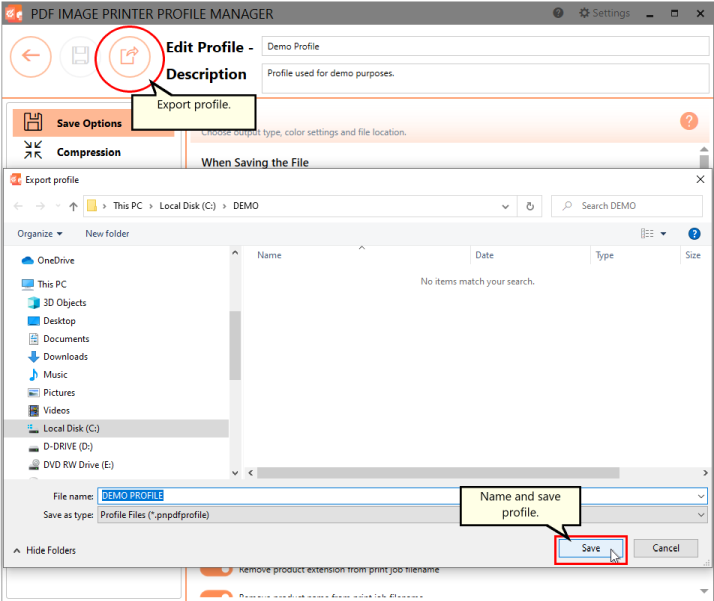Click the Save button

(x=591, y=549)
